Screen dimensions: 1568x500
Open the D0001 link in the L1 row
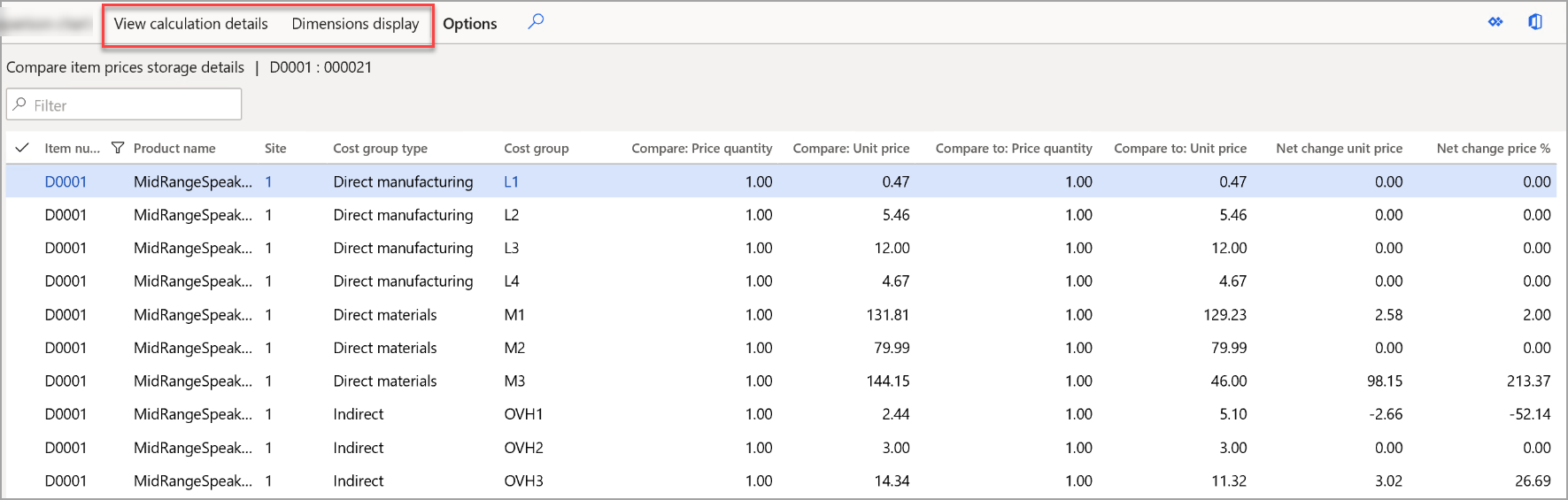(66, 181)
